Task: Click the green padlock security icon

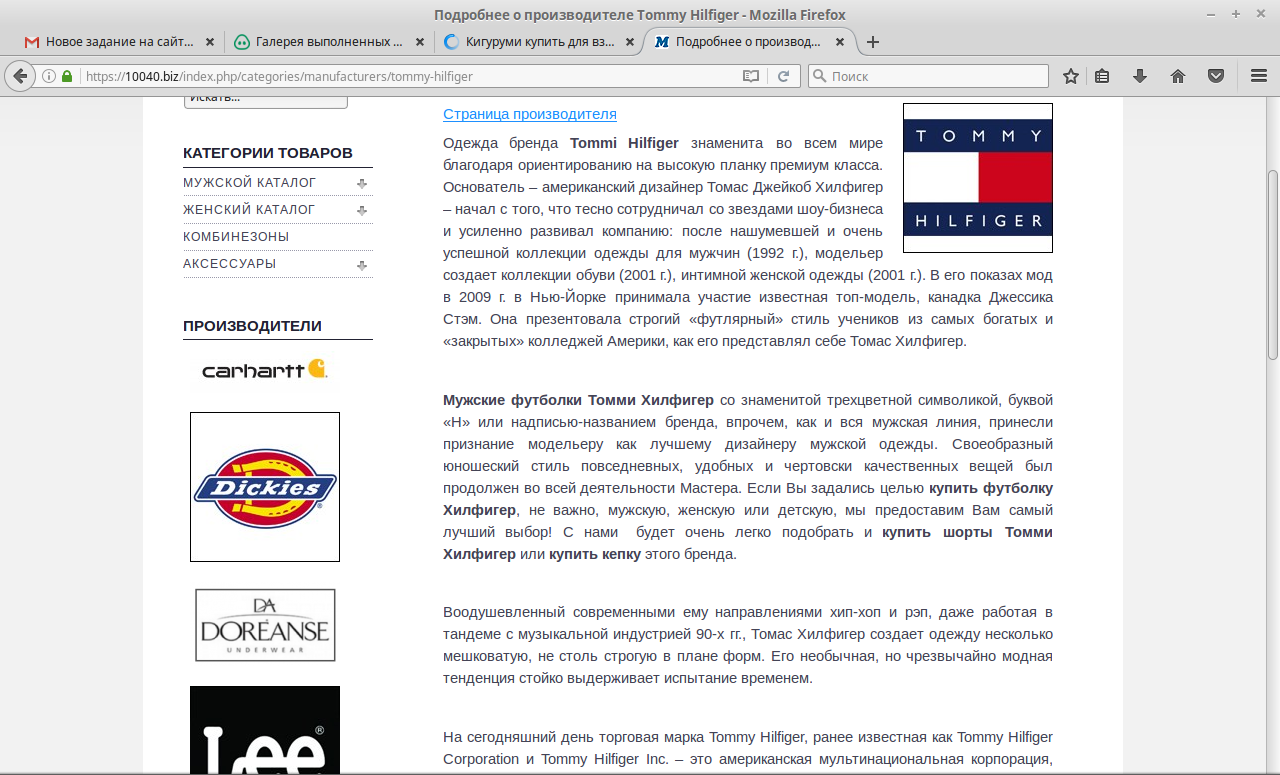Action: 67,76
